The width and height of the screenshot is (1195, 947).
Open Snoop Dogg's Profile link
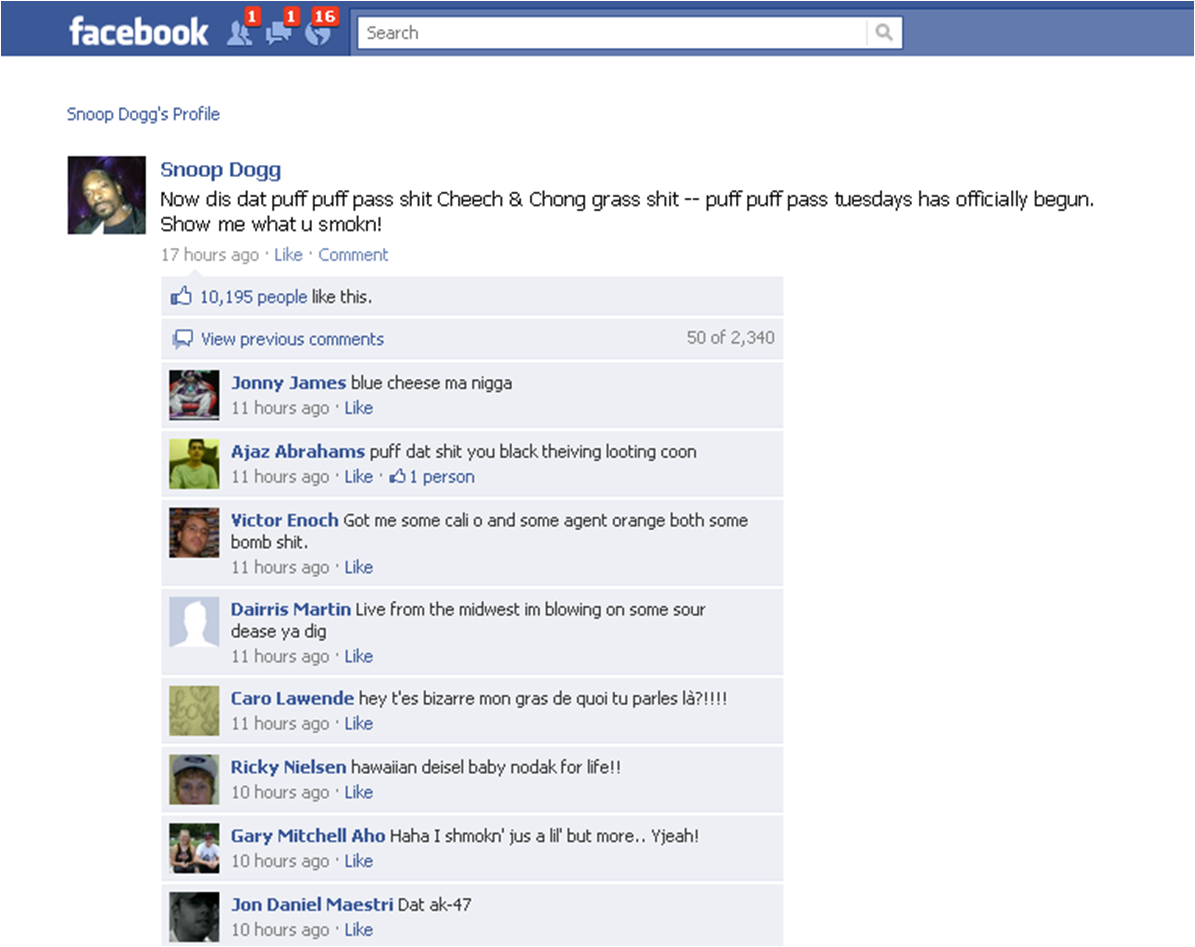point(143,114)
